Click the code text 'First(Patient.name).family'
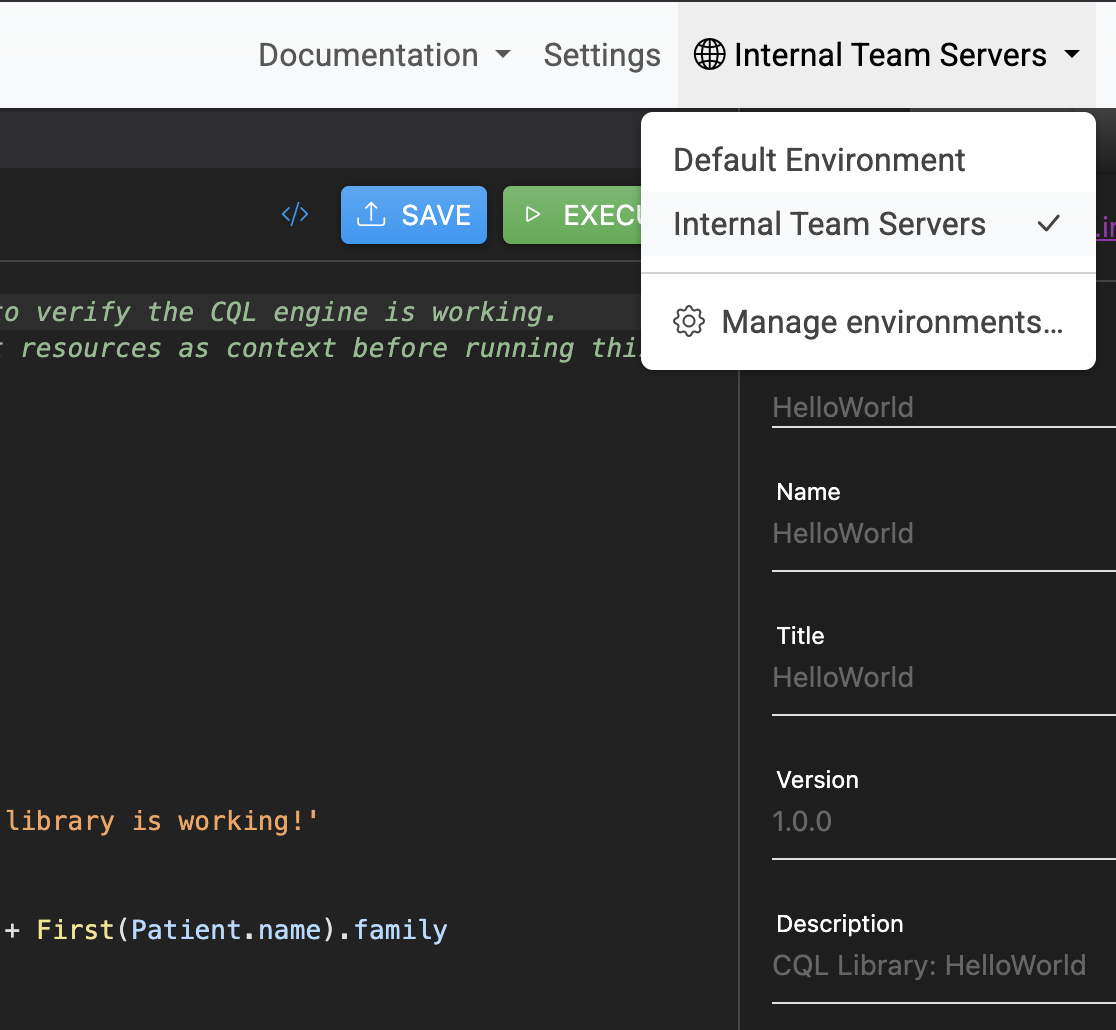 click(x=242, y=930)
